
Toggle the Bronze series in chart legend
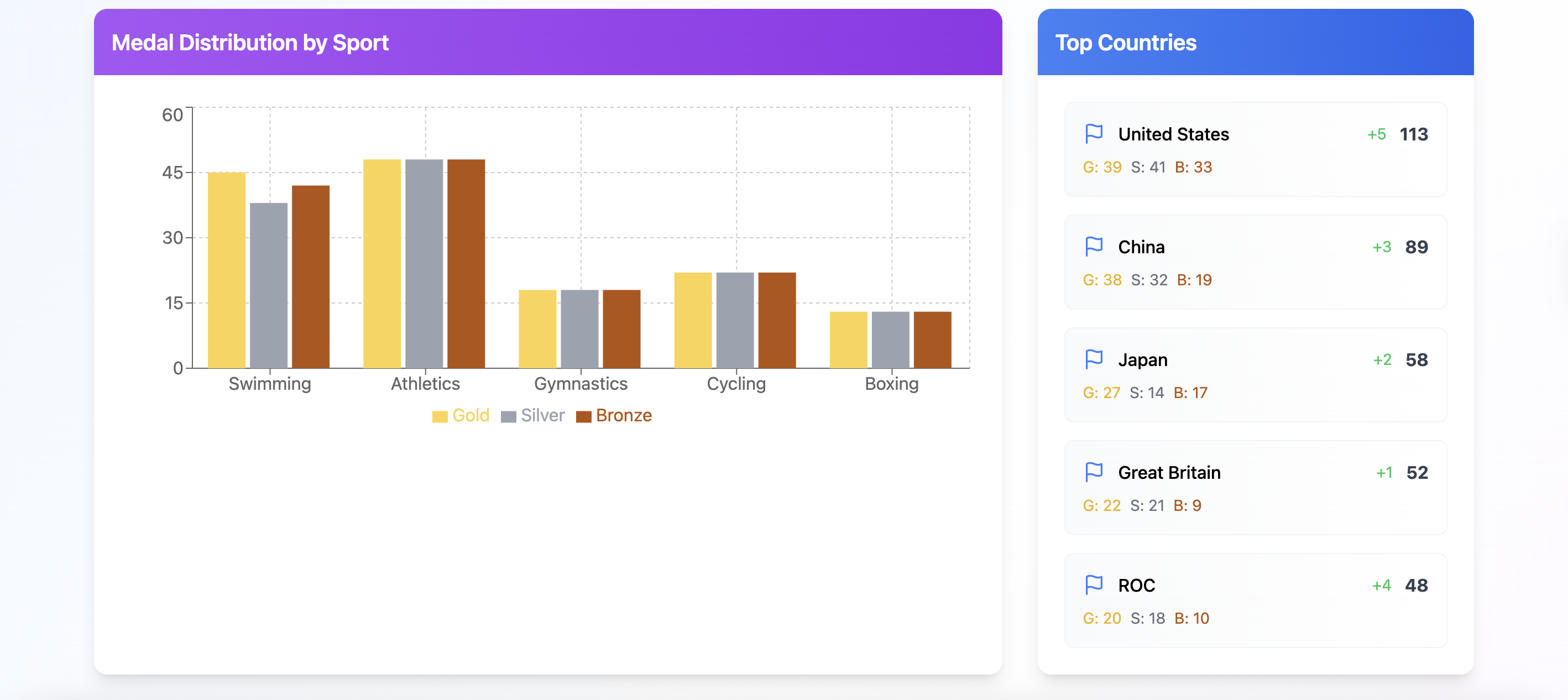[623, 415]
